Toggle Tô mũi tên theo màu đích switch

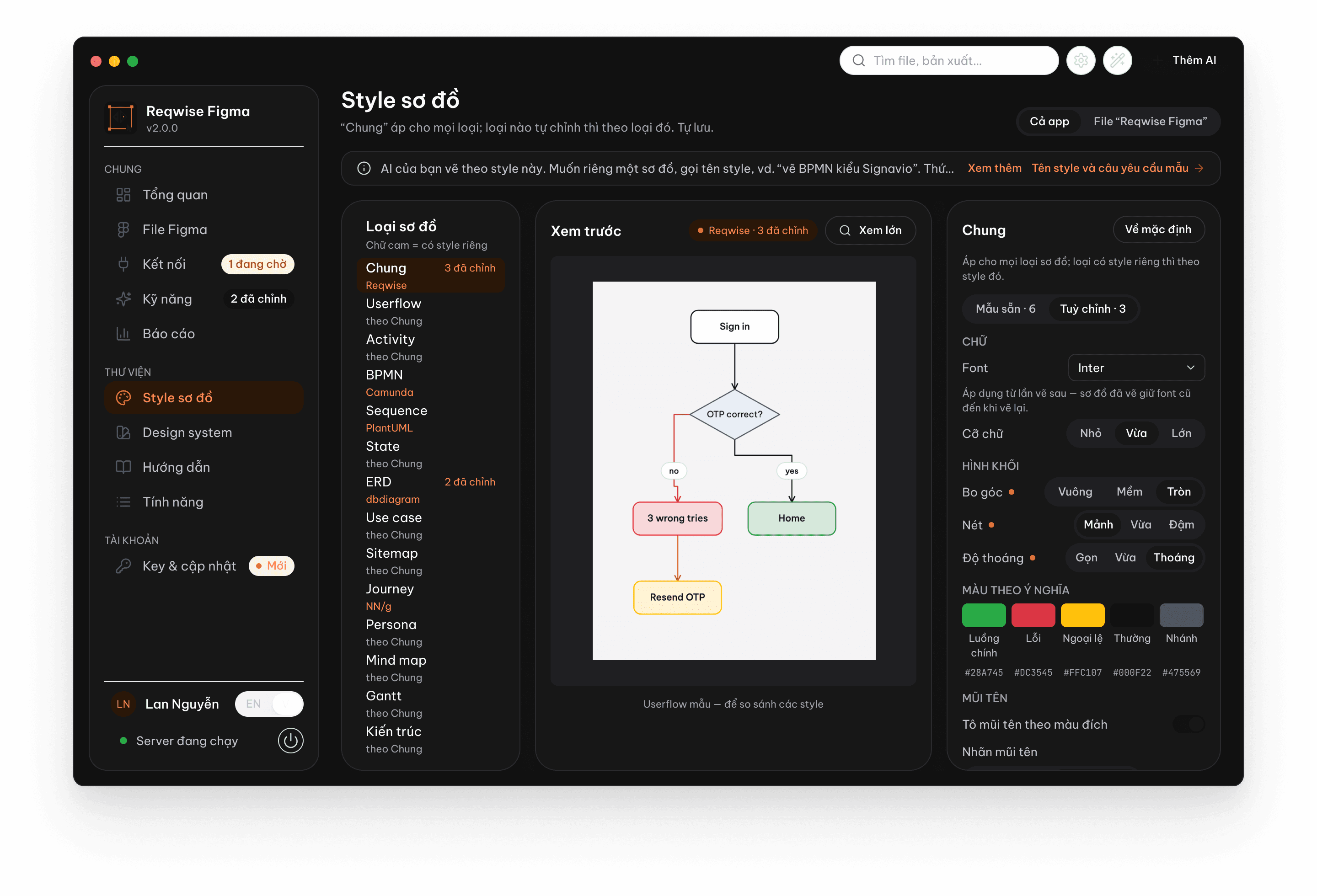1189,724
